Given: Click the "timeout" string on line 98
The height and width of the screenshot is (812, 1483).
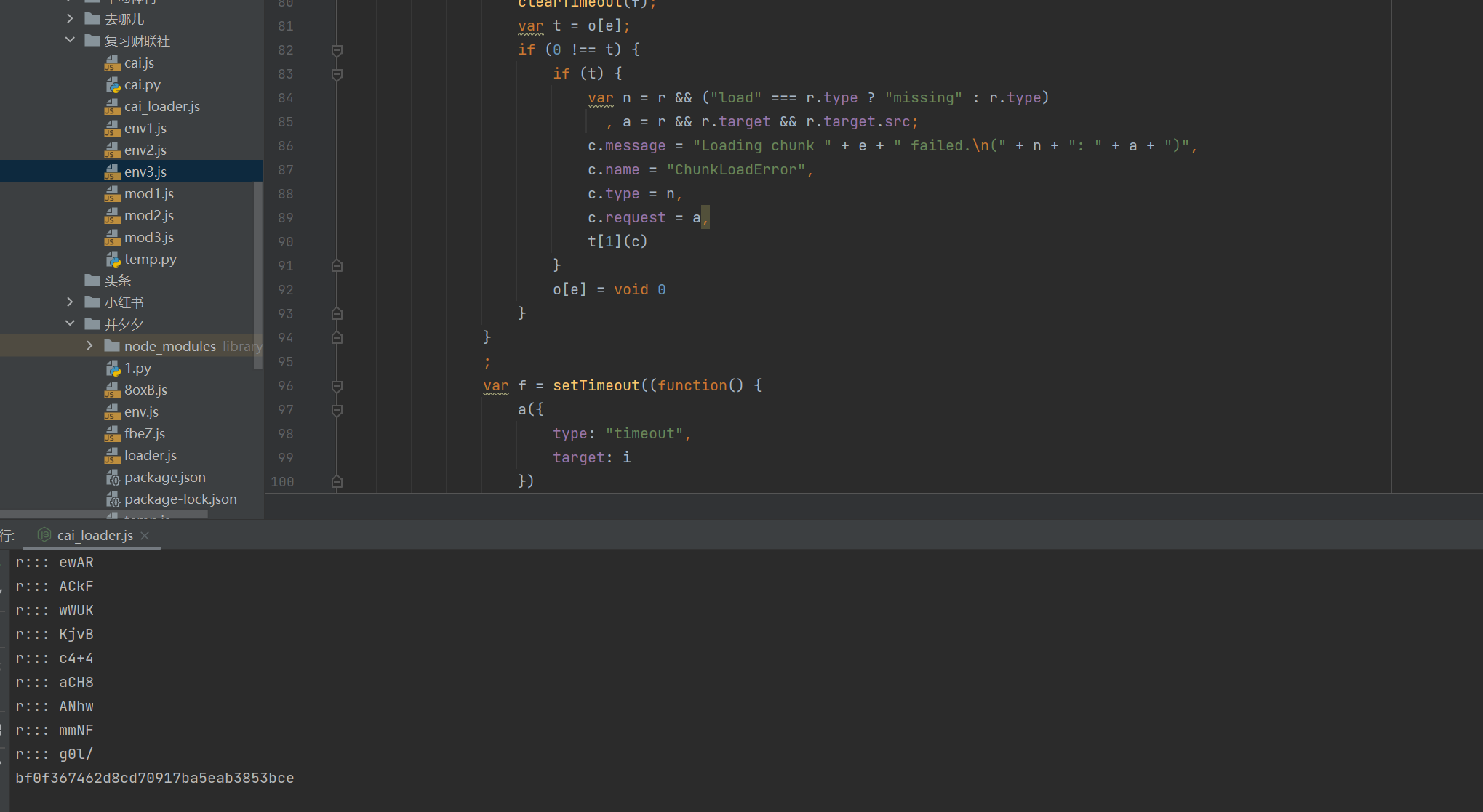Looking at the screenshot, I should coord(644,434).
